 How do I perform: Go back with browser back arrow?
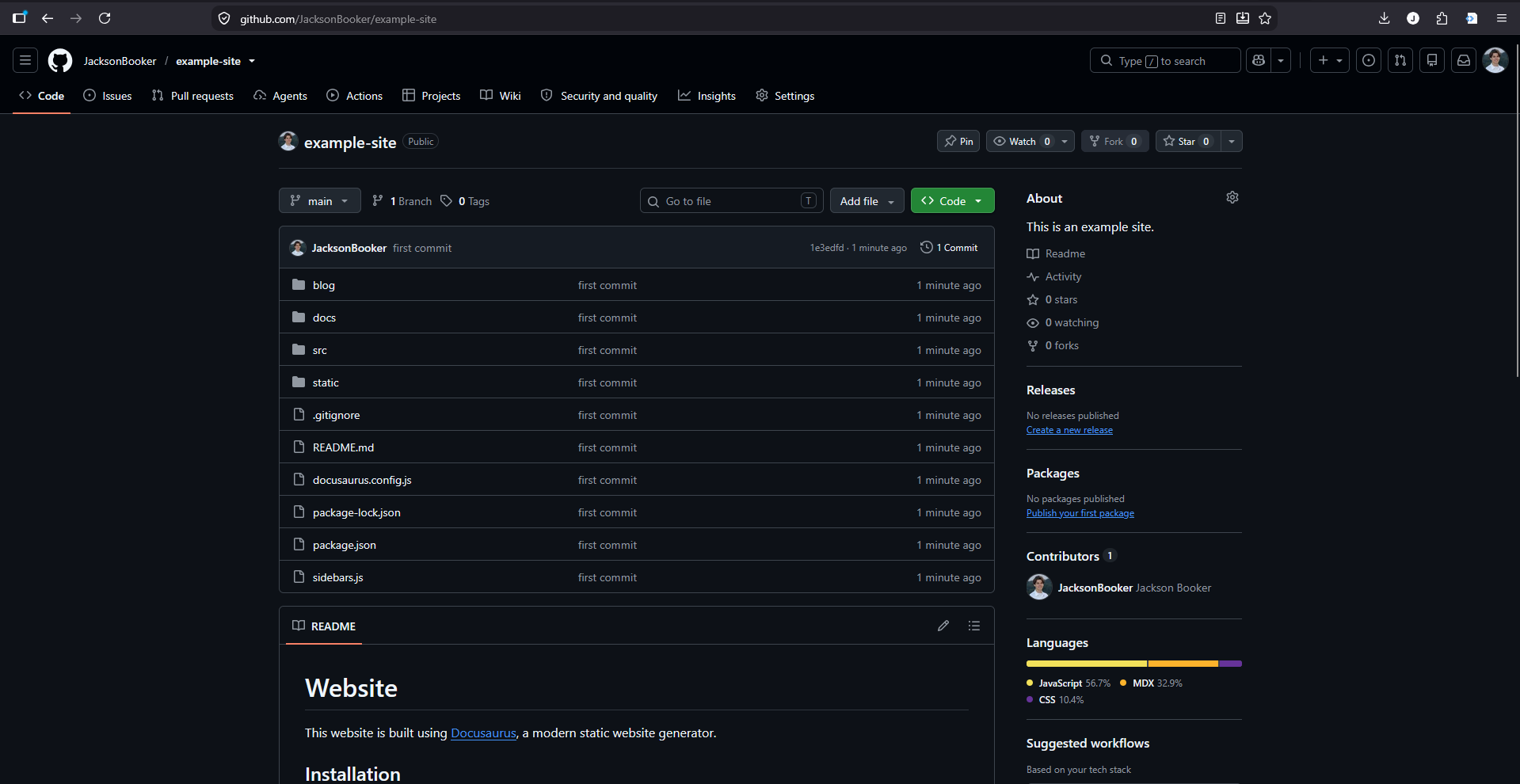click(48, 18)
